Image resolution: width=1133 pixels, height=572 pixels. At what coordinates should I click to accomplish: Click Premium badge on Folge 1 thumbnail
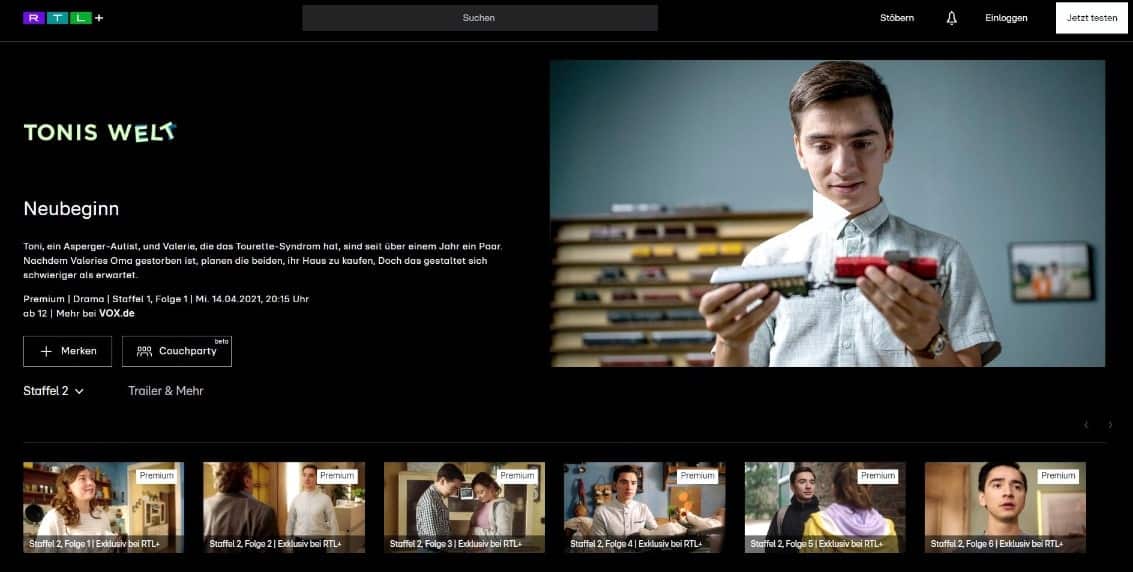click(157, 476)
